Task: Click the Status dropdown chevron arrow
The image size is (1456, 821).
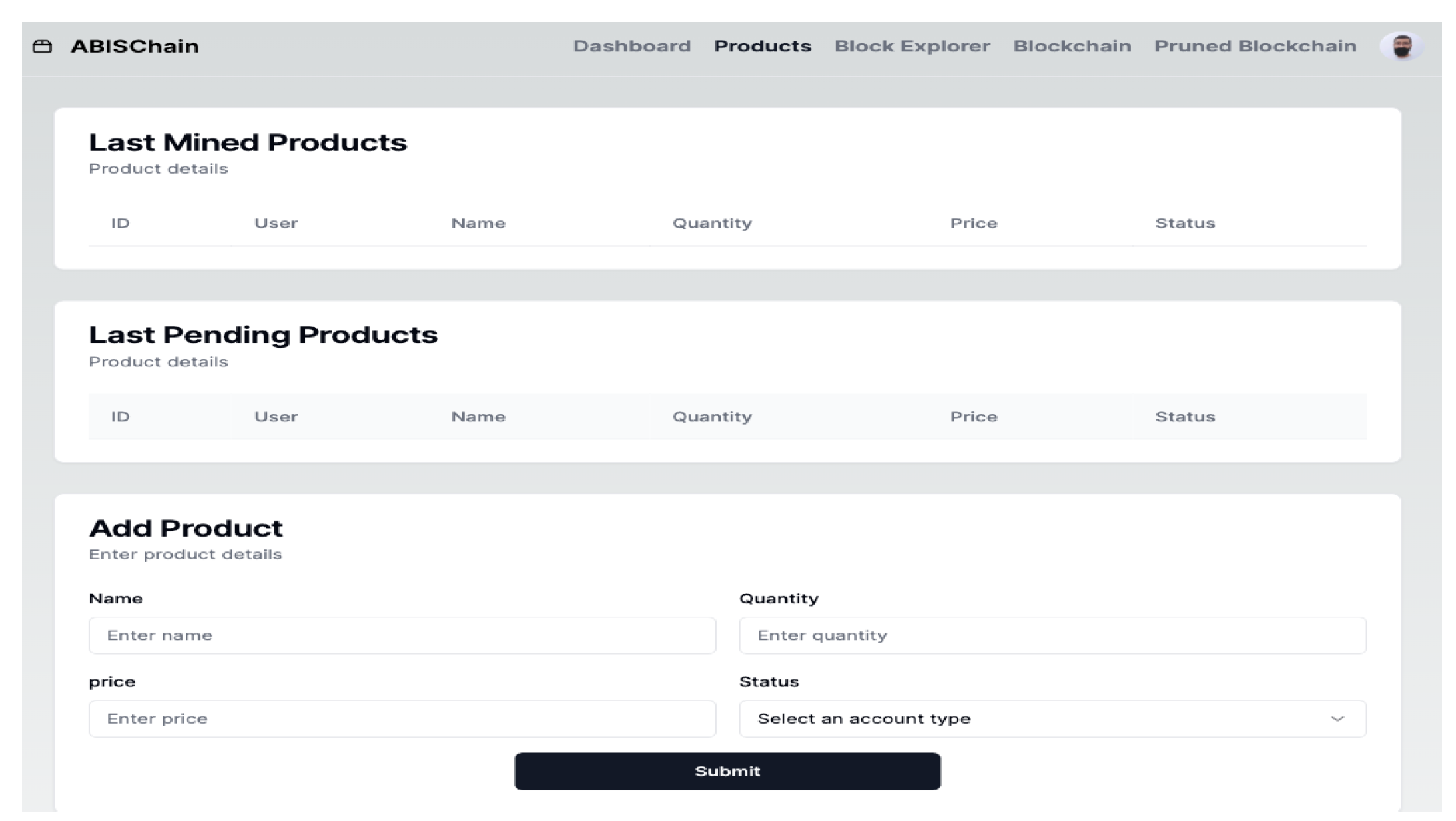Action: coord(1337,718)
